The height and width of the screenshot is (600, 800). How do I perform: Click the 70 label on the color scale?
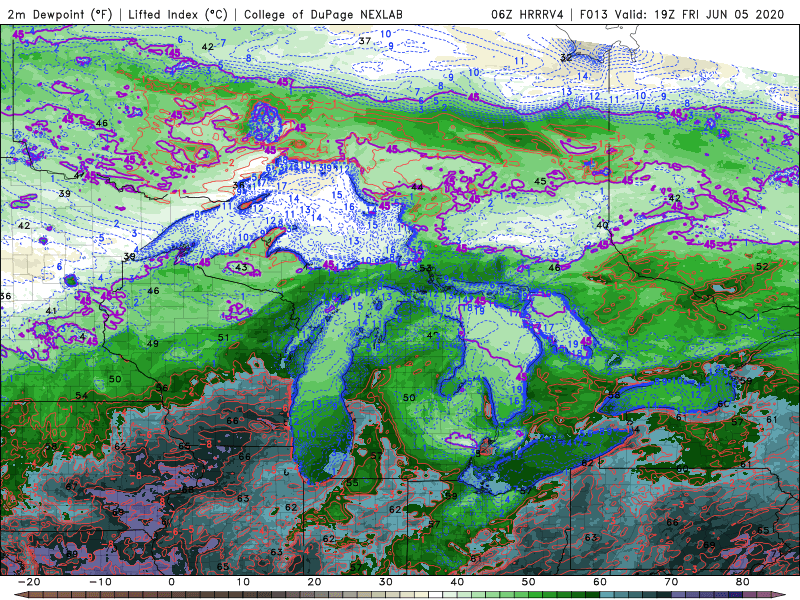click(671, 582)
